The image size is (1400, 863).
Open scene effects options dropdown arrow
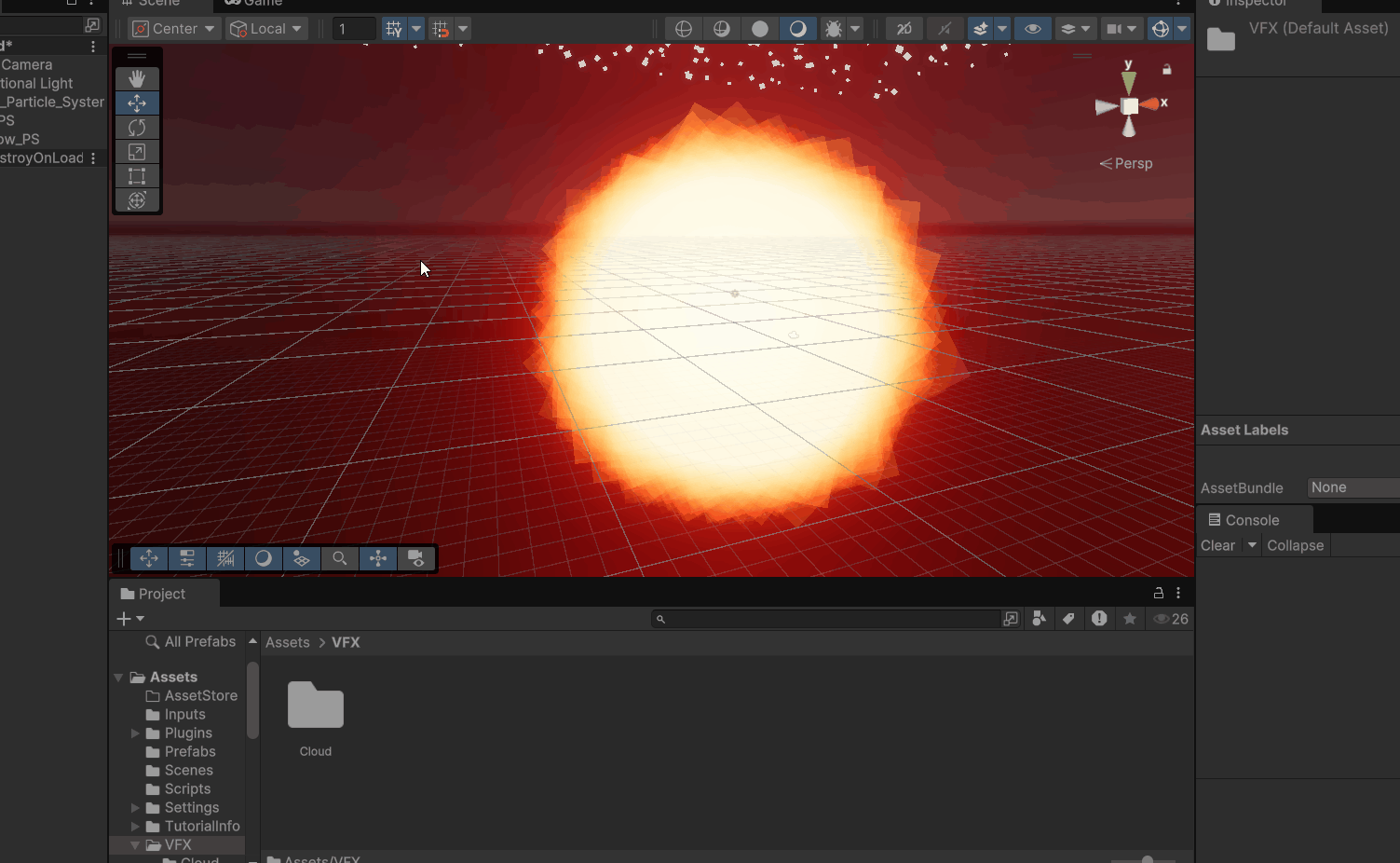point(1002,29)
